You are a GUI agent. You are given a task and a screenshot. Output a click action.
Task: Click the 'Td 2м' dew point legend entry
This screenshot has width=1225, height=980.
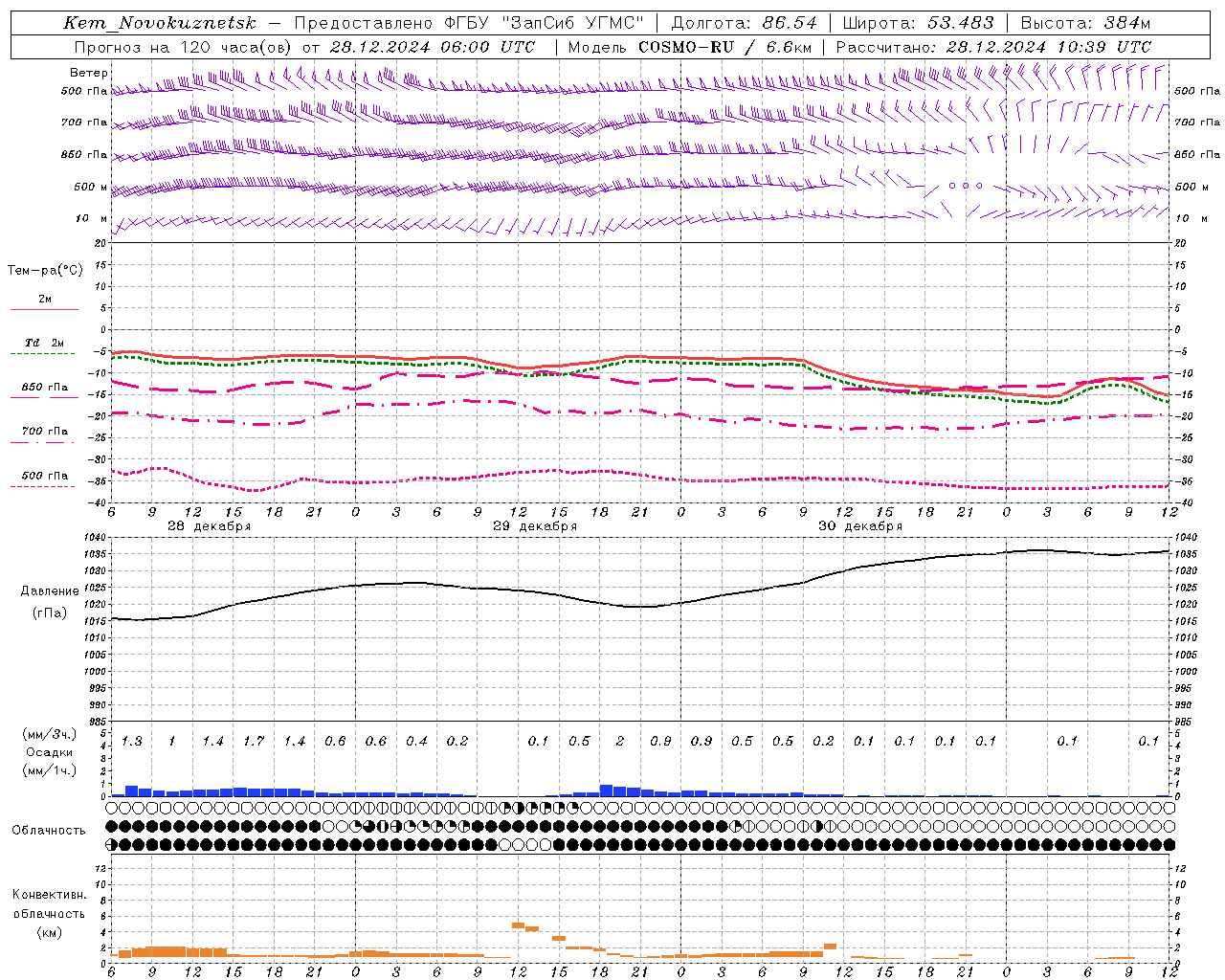coord(44,343)
